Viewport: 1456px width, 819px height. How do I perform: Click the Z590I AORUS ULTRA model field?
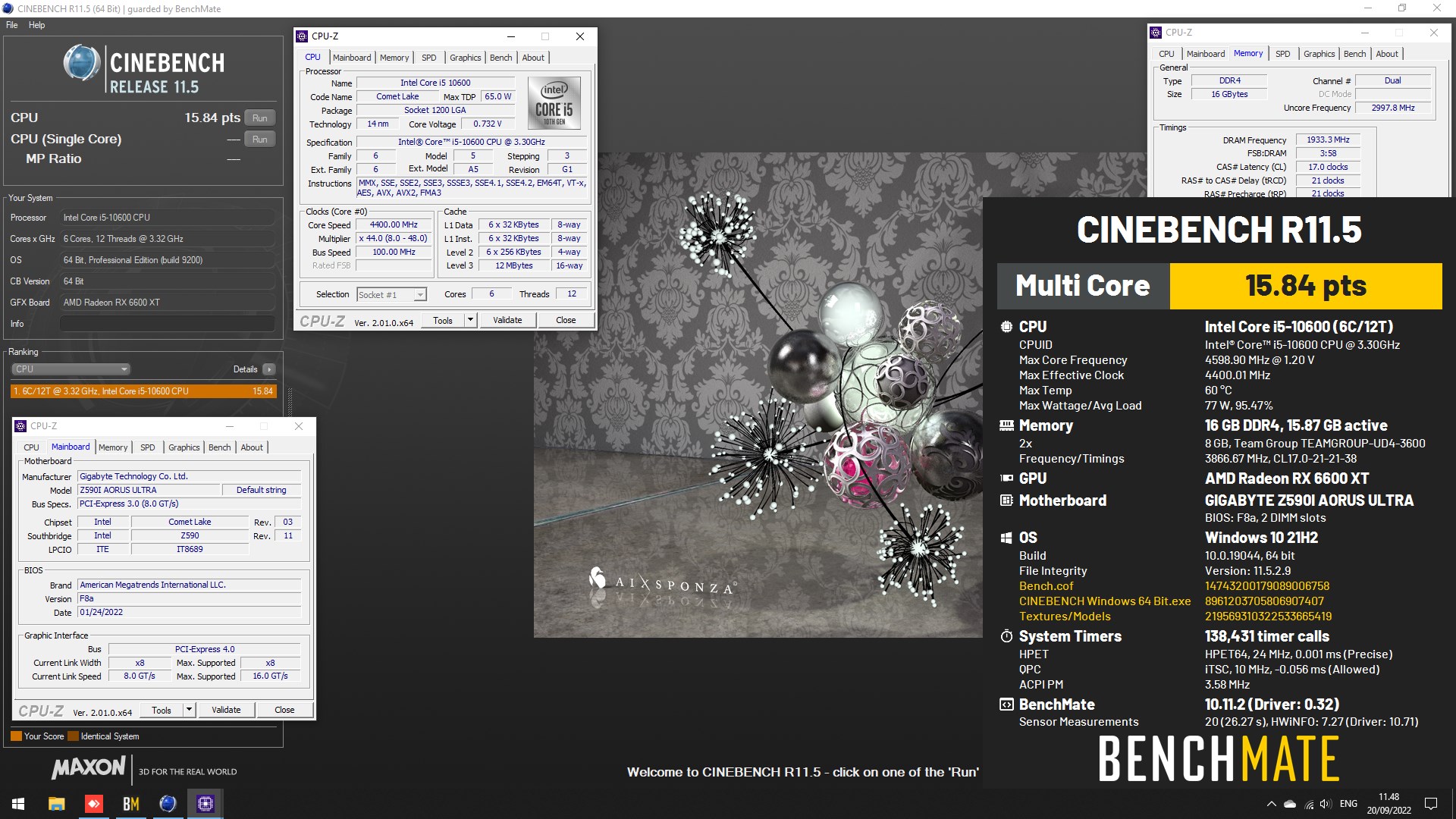click(x=149, y=491)
